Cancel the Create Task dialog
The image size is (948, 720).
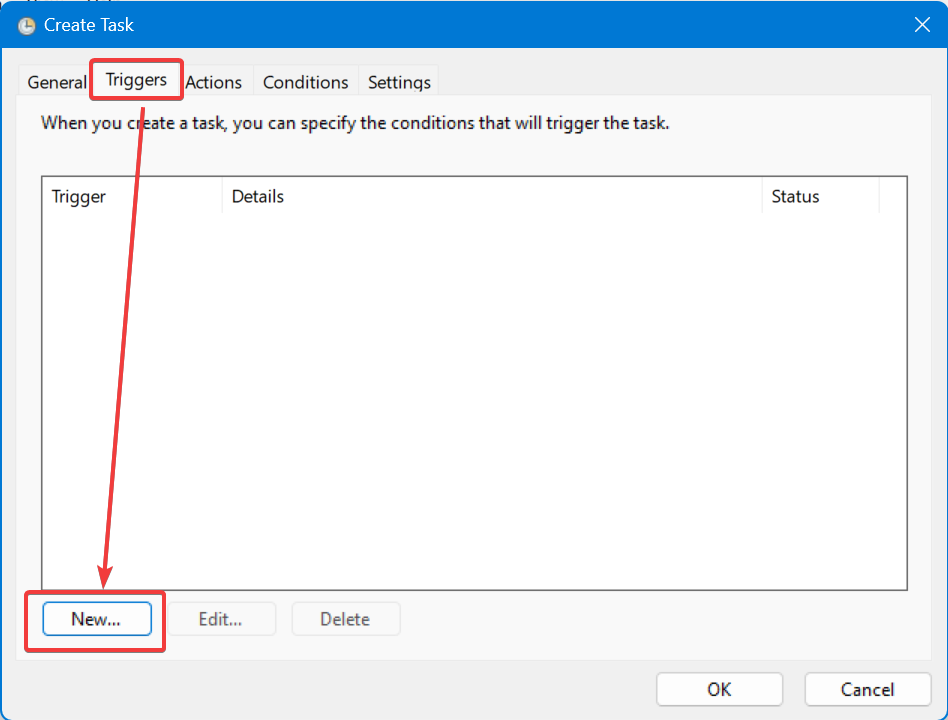[867, 689]
